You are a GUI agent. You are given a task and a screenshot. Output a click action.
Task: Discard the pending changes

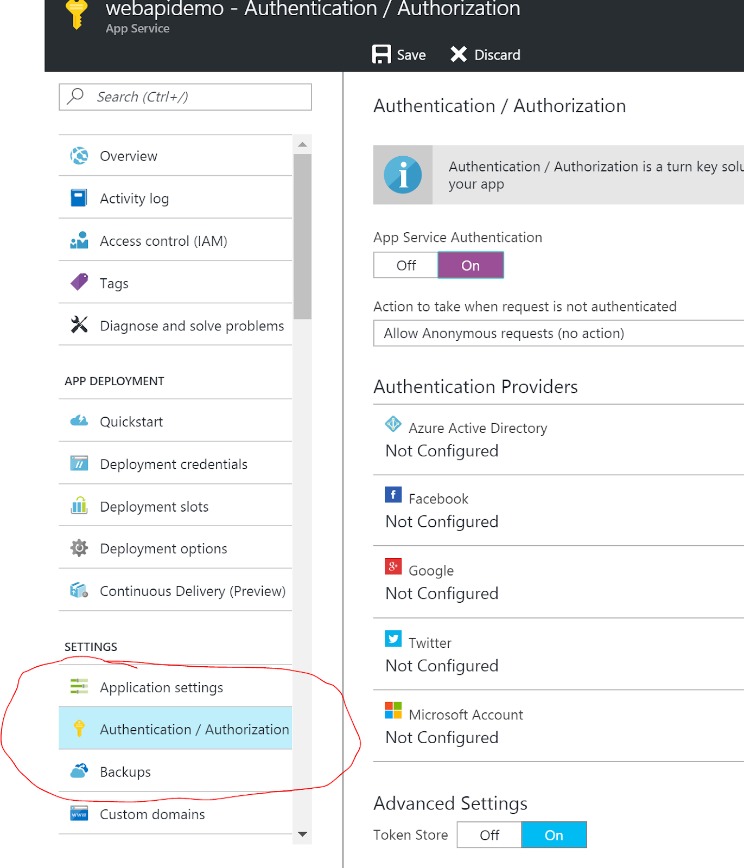pyautogui.click(x=485, y=55)
